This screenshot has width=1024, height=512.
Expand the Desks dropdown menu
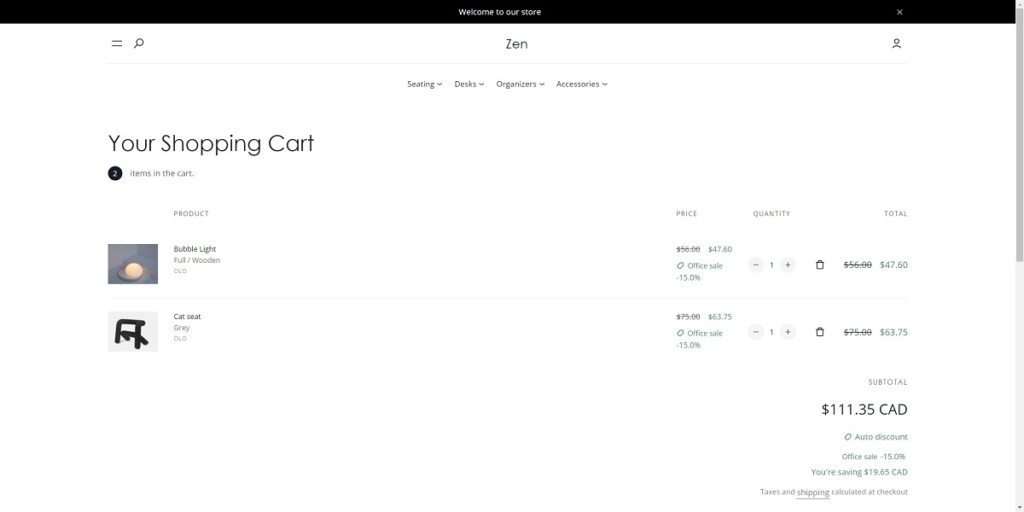click(469, 84)
